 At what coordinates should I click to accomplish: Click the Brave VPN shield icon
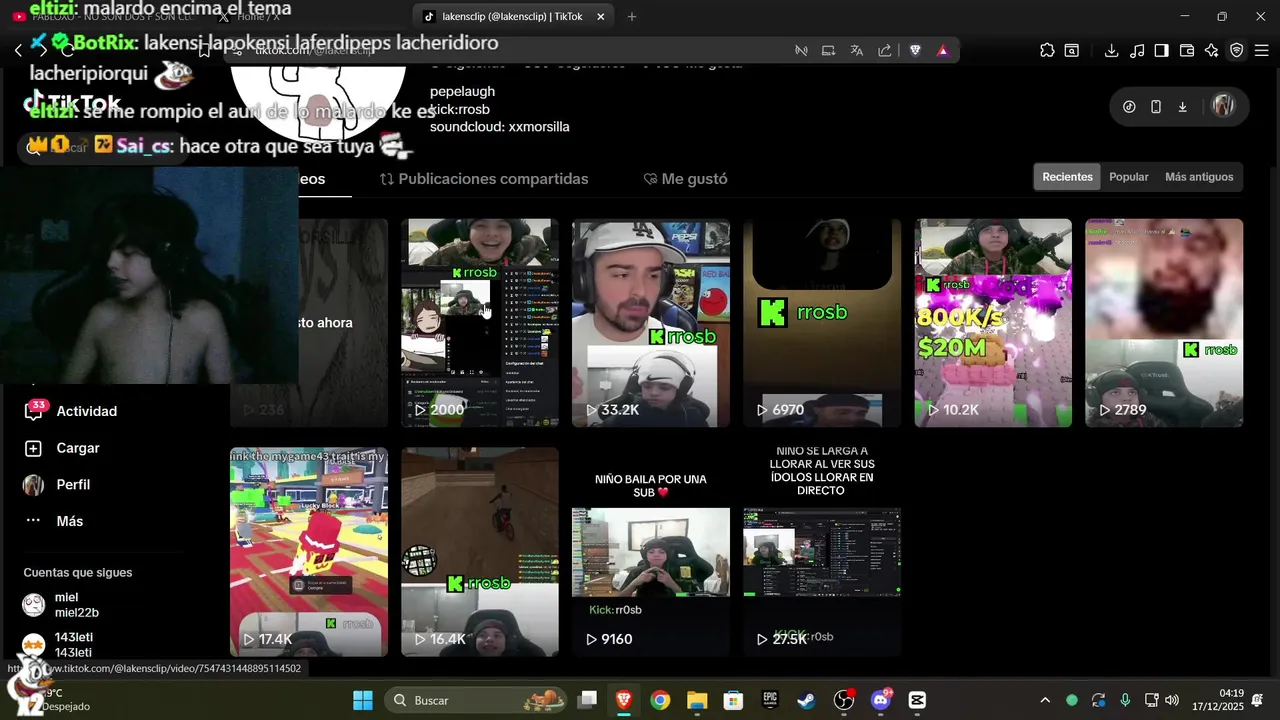pyautogui.click(x=1237, y=50)
